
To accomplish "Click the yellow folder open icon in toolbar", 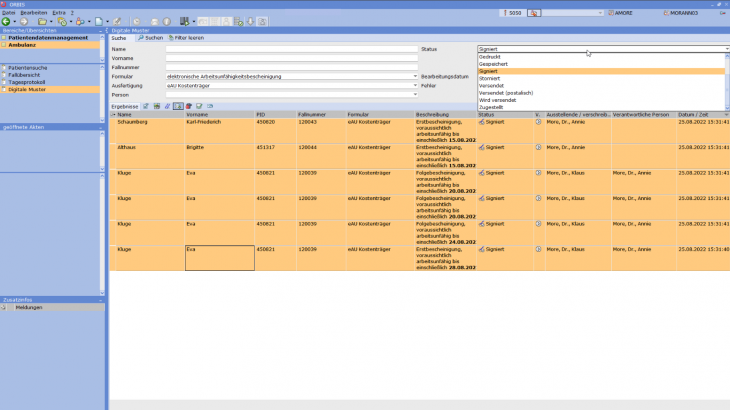I will [x=42, y=21].
